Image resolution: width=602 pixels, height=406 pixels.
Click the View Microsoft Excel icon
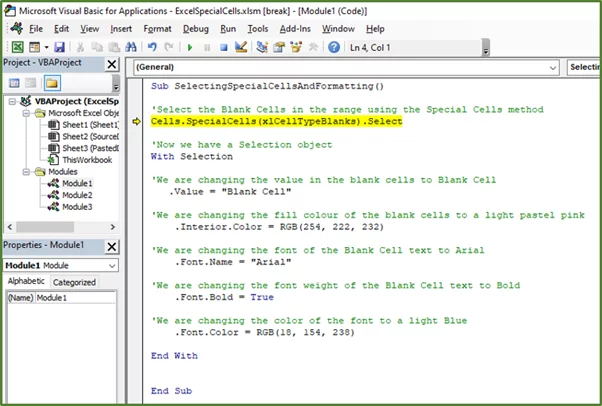(17, 47)
